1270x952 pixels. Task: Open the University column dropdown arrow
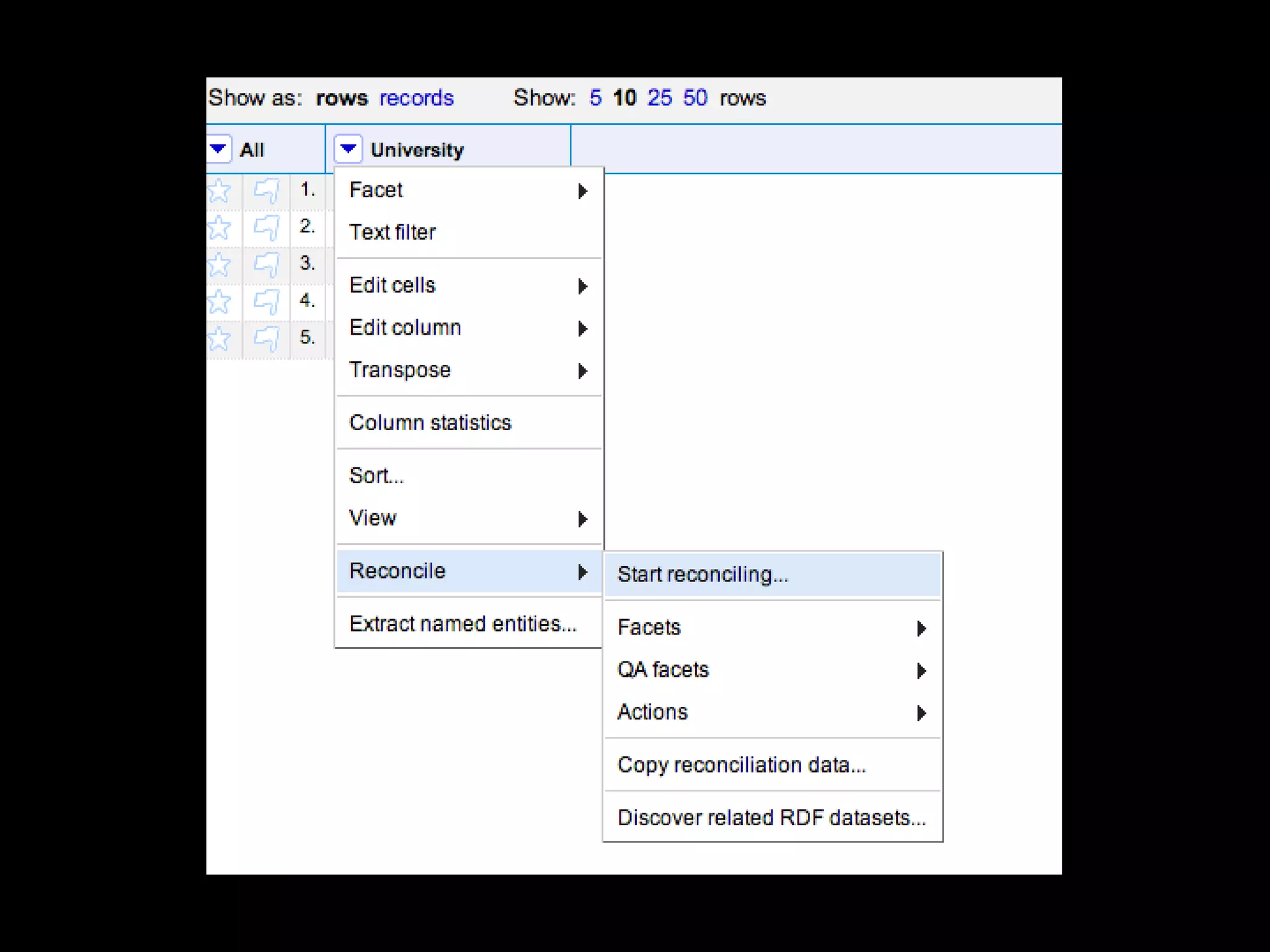point(348,149)
